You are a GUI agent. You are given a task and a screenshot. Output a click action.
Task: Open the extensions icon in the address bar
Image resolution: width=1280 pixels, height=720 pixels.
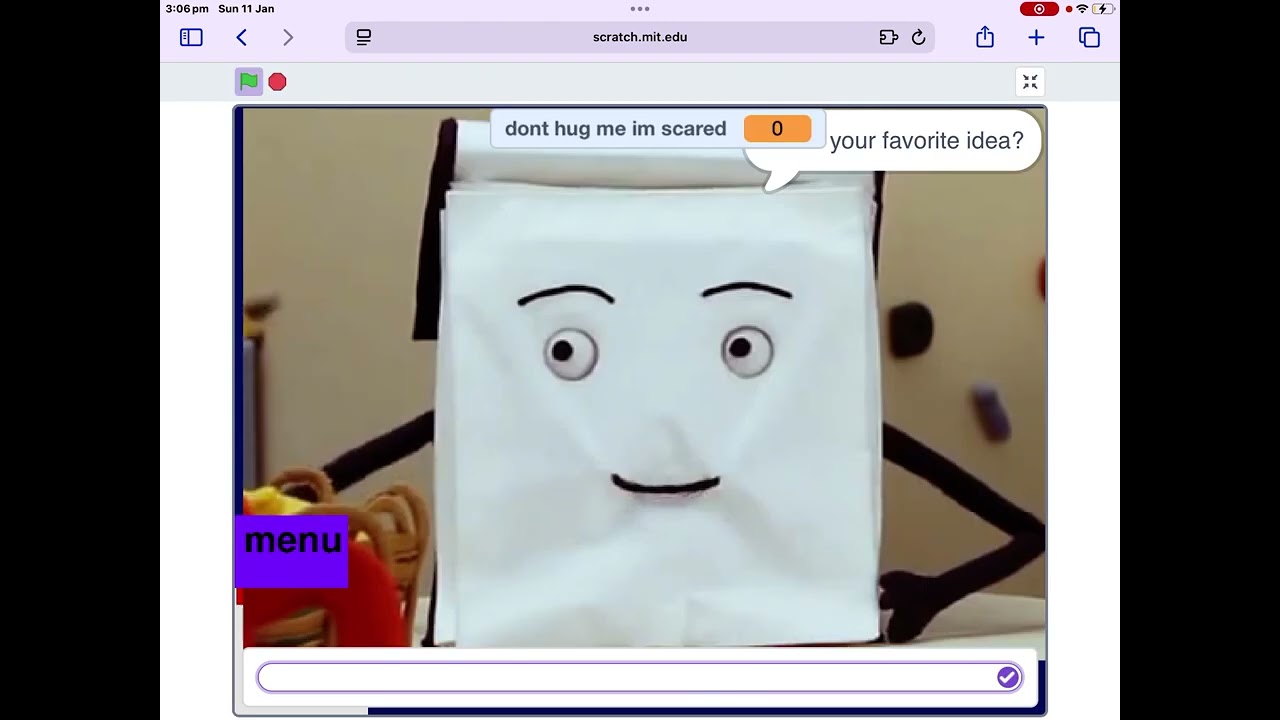[x=889, y=38]
